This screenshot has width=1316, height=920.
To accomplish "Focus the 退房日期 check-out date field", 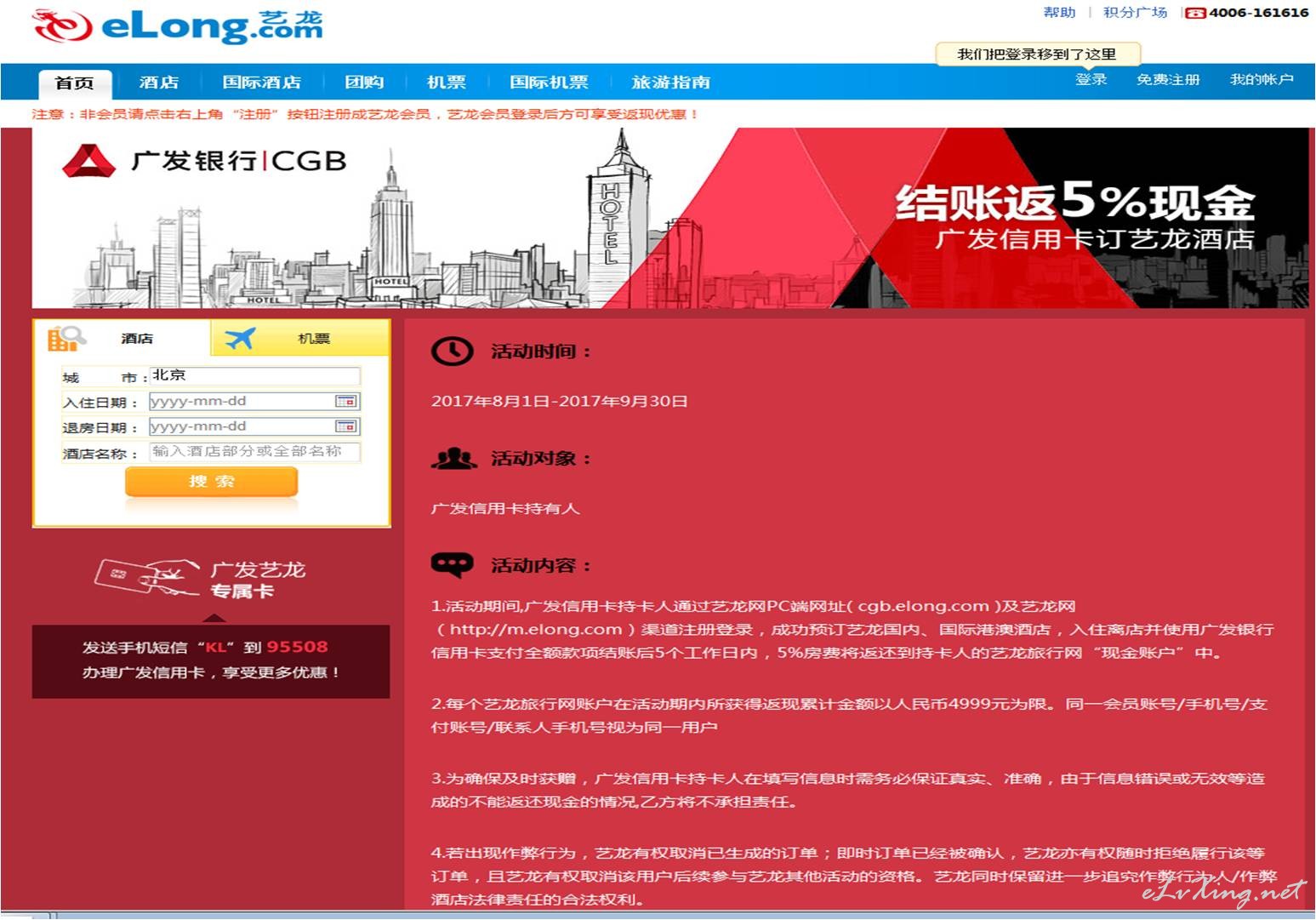I will tap(255, 426).
